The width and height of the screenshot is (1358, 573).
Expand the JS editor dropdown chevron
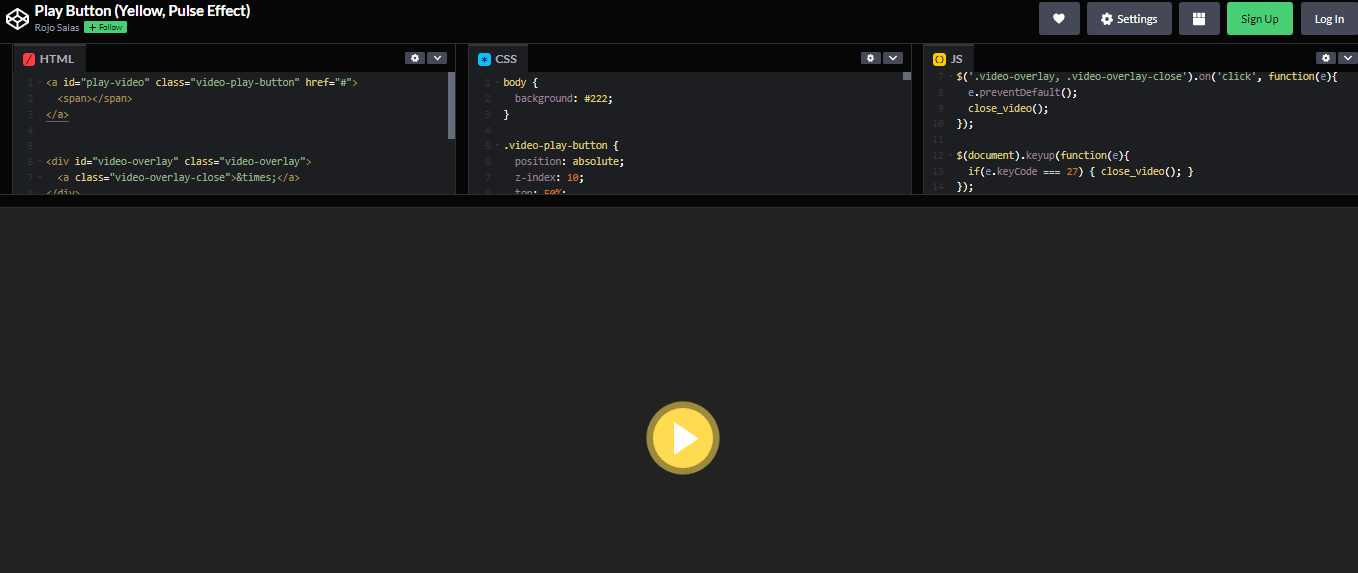pyautogui.click(x=1347, y=58)
